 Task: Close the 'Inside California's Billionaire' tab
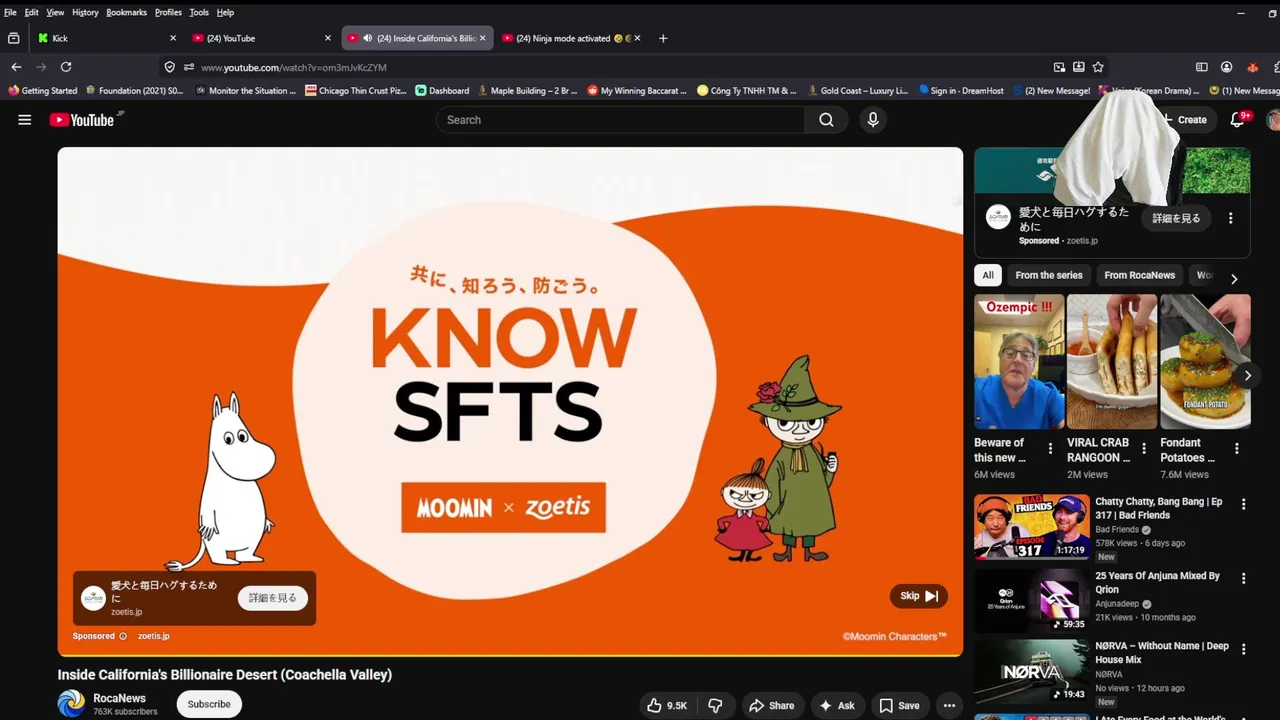tap(482, 38)
